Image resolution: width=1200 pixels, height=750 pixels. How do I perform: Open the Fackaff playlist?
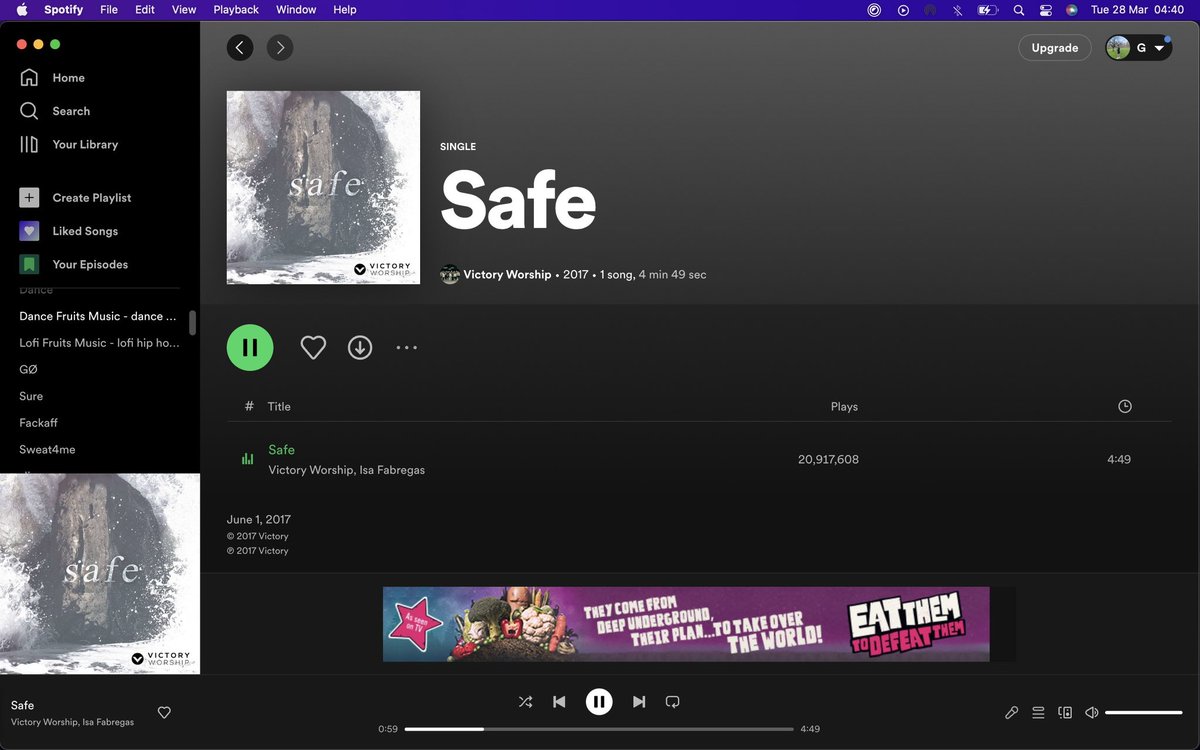click(x=38, y=423)
